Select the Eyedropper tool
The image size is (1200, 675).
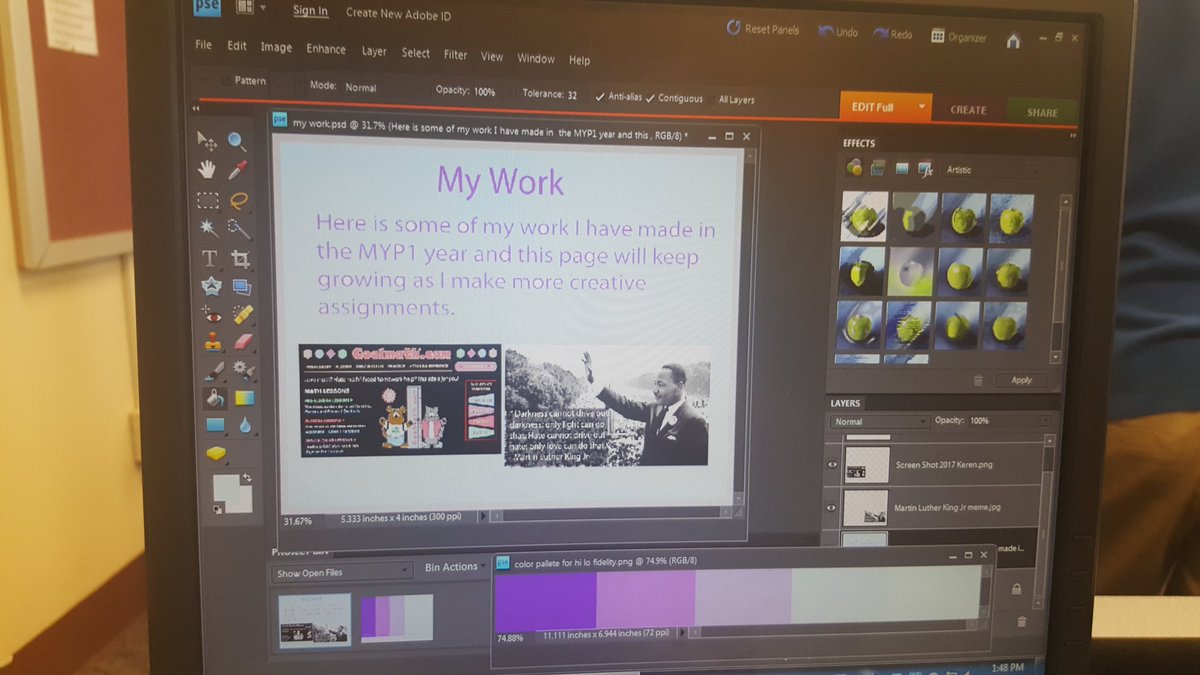tap(238, 170)
